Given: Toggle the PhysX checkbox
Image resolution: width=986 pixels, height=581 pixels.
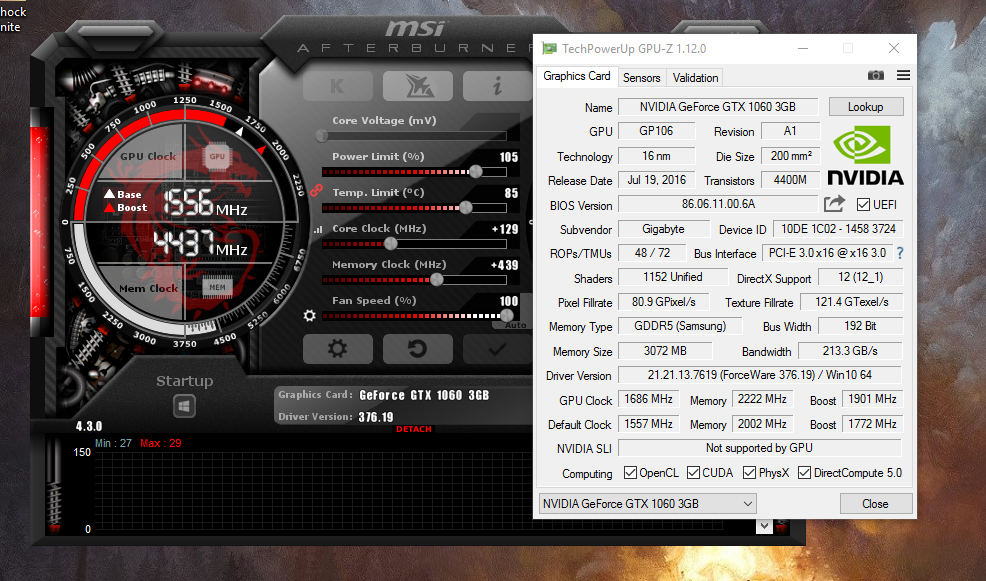Looking at the screenshot, I should coord(749,472).
